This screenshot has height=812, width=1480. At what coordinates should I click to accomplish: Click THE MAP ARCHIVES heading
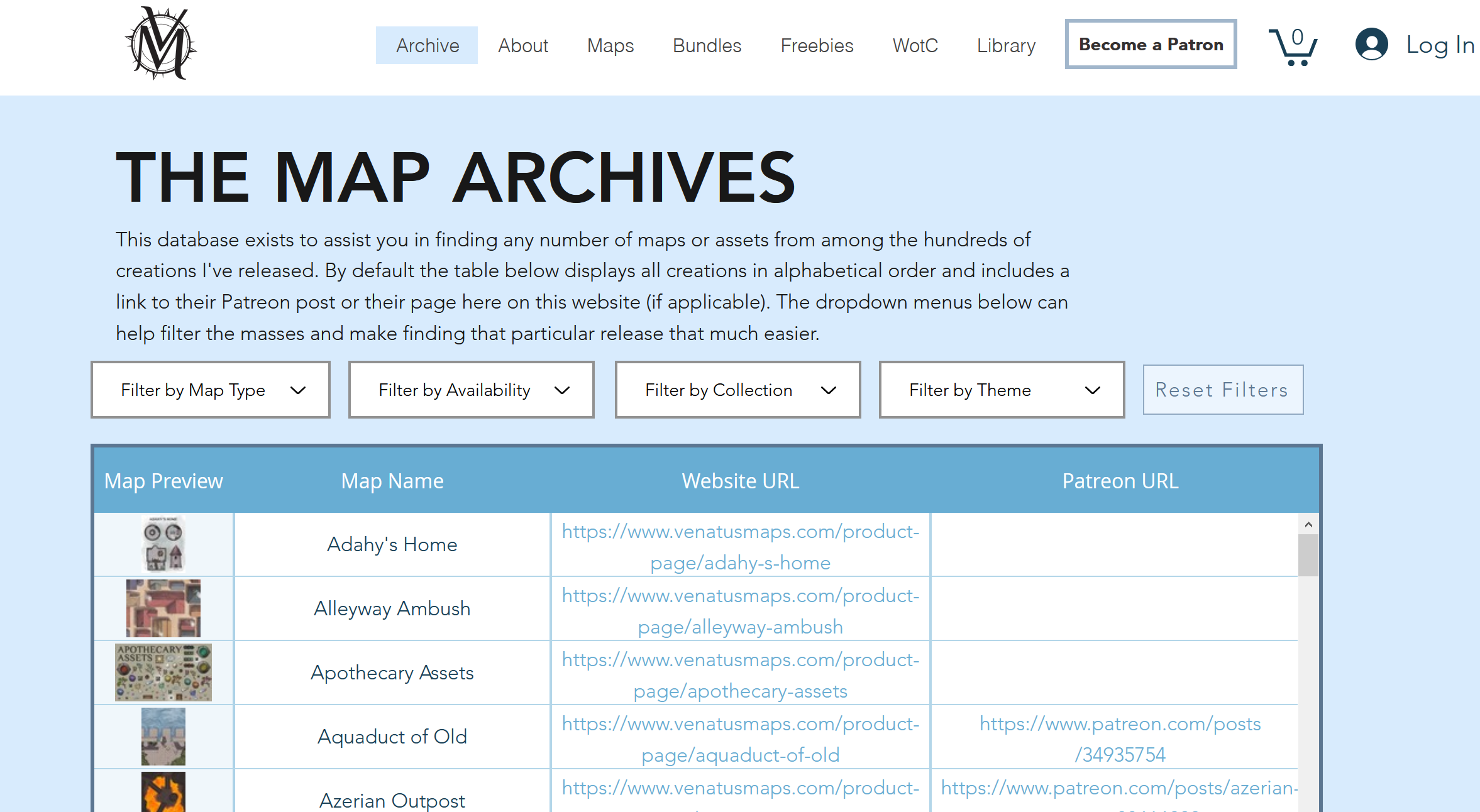pyautogui.click(x=456, y=177)
